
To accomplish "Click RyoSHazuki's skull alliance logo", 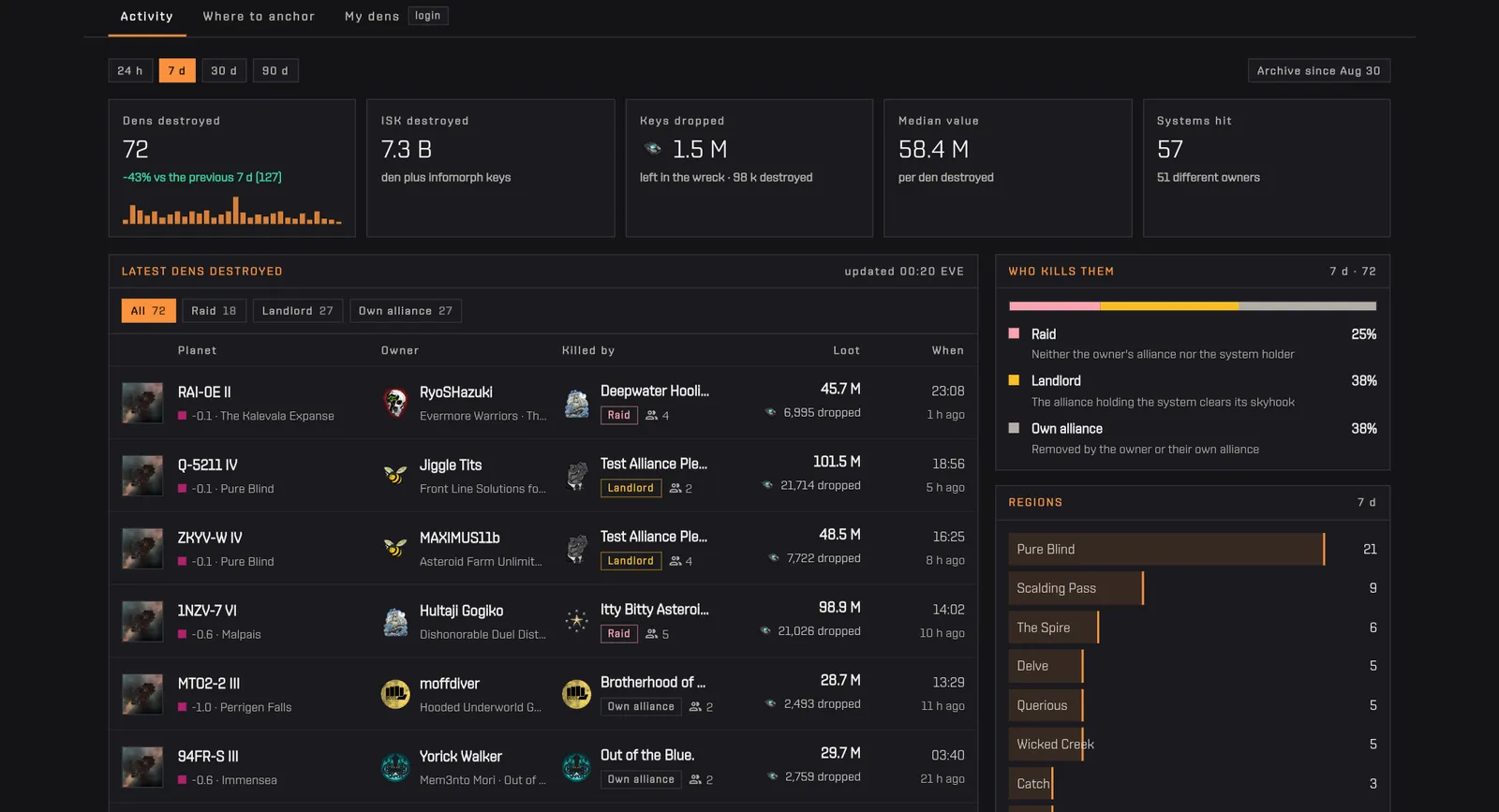I will [395, 403].
